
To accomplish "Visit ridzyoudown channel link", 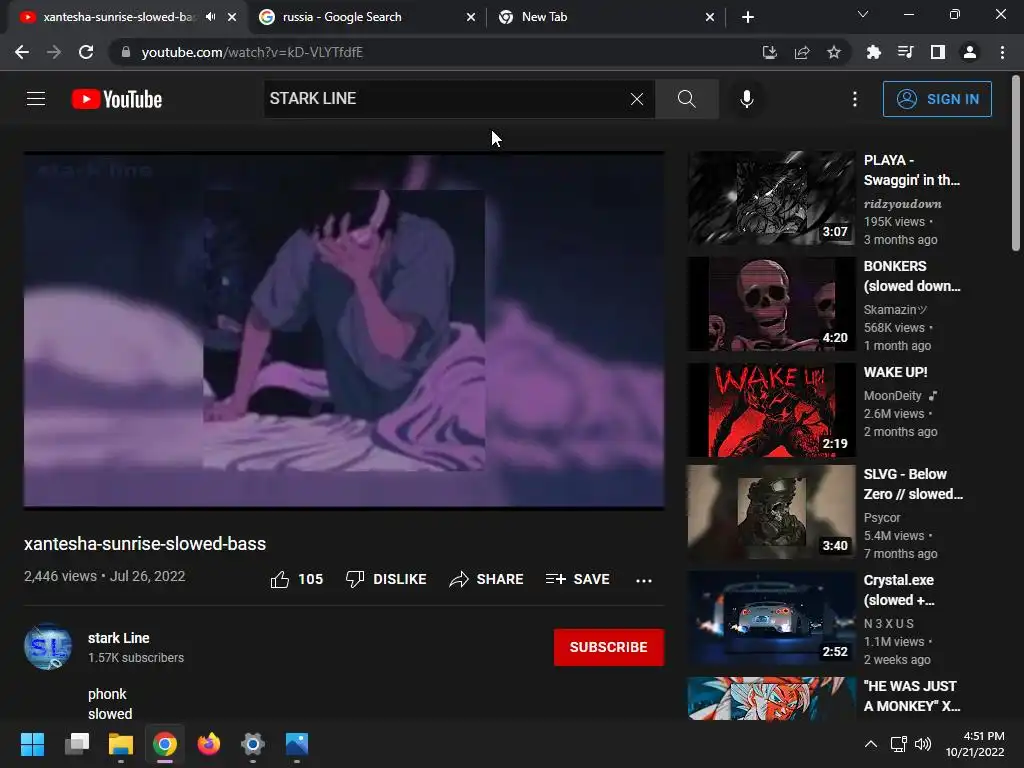I will pos(902,204).
